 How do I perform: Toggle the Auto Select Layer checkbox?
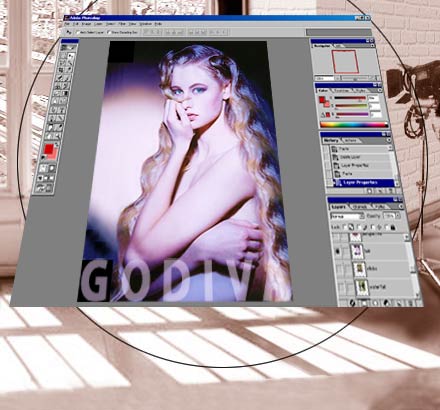[x=78, y=32]
